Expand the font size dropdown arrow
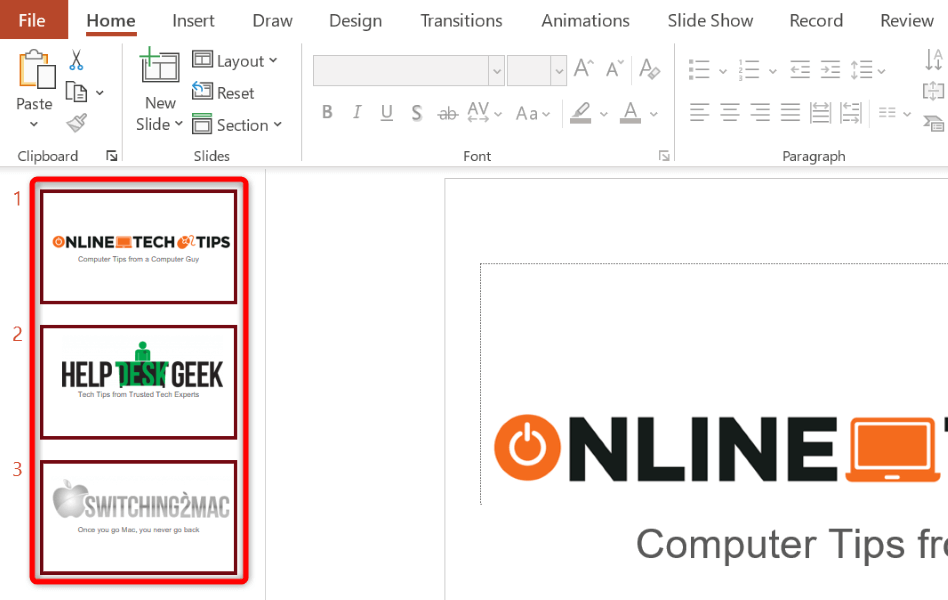The height and width of the screenshot is (600, 948). 559,71
